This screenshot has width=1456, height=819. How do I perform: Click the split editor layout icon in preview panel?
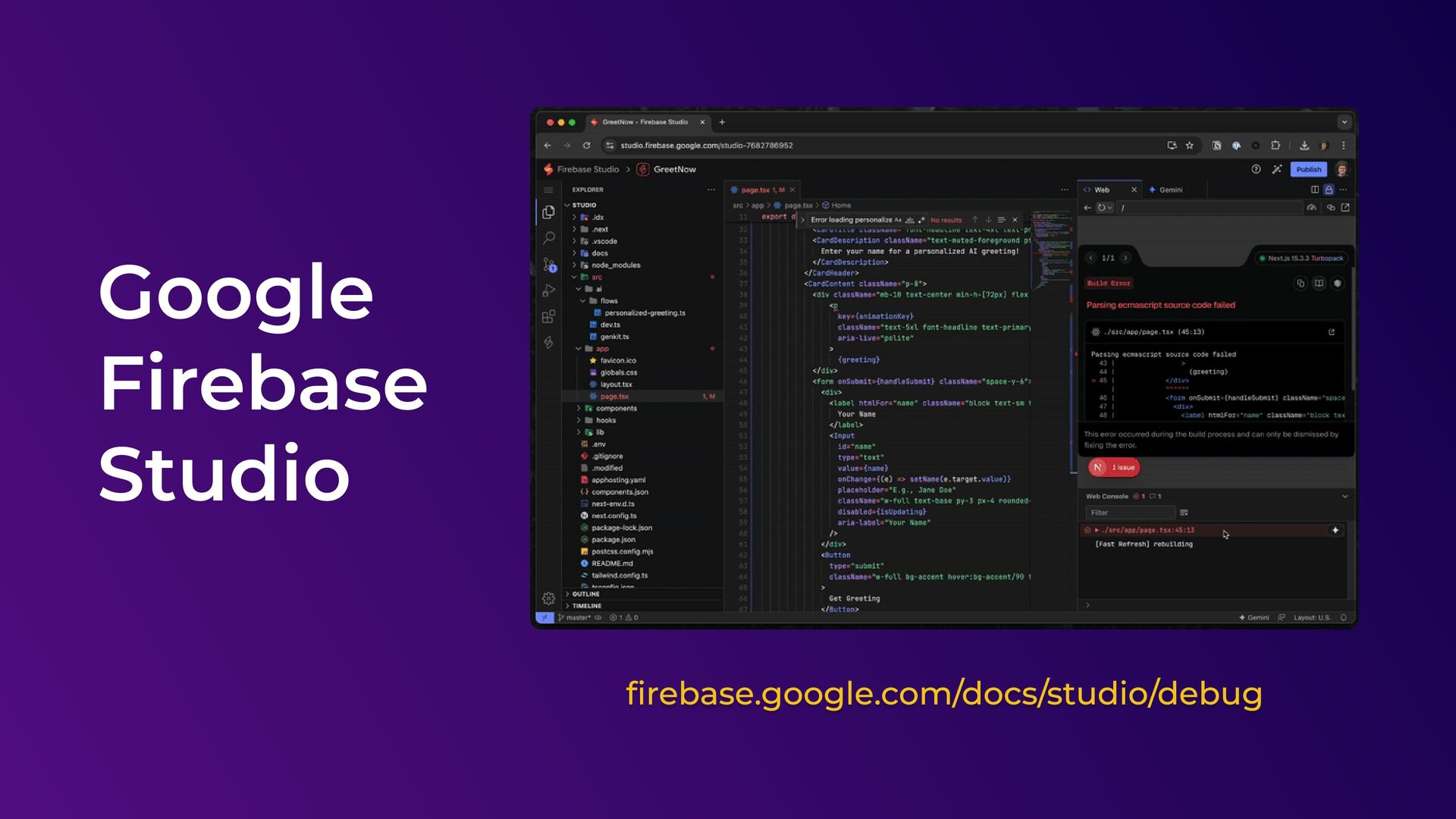click(x=1315, y=190)
